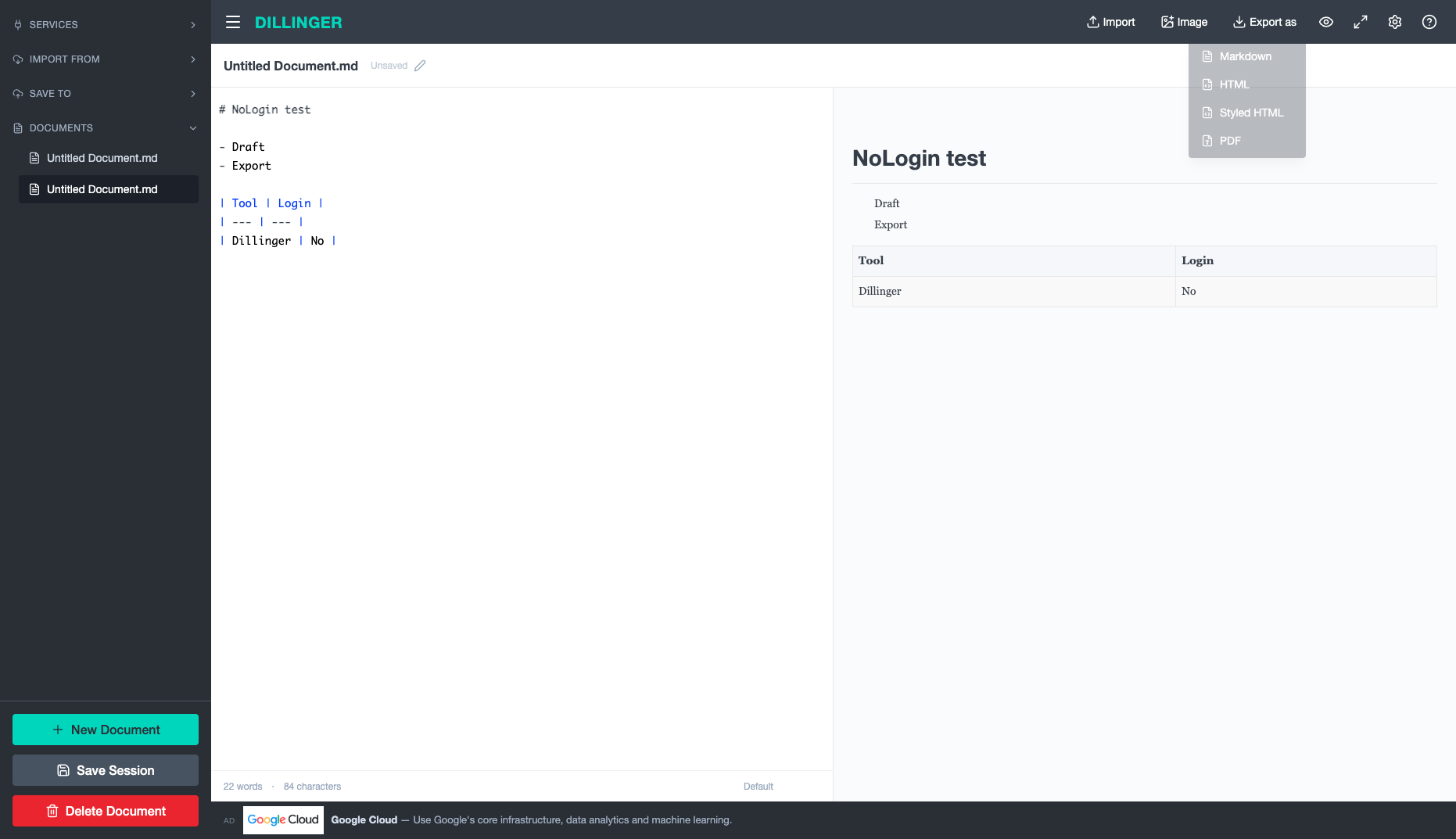Open the first Untitled Document.md entry
The width and height of the screenshot is (1456, 839).
coord(109,158)
